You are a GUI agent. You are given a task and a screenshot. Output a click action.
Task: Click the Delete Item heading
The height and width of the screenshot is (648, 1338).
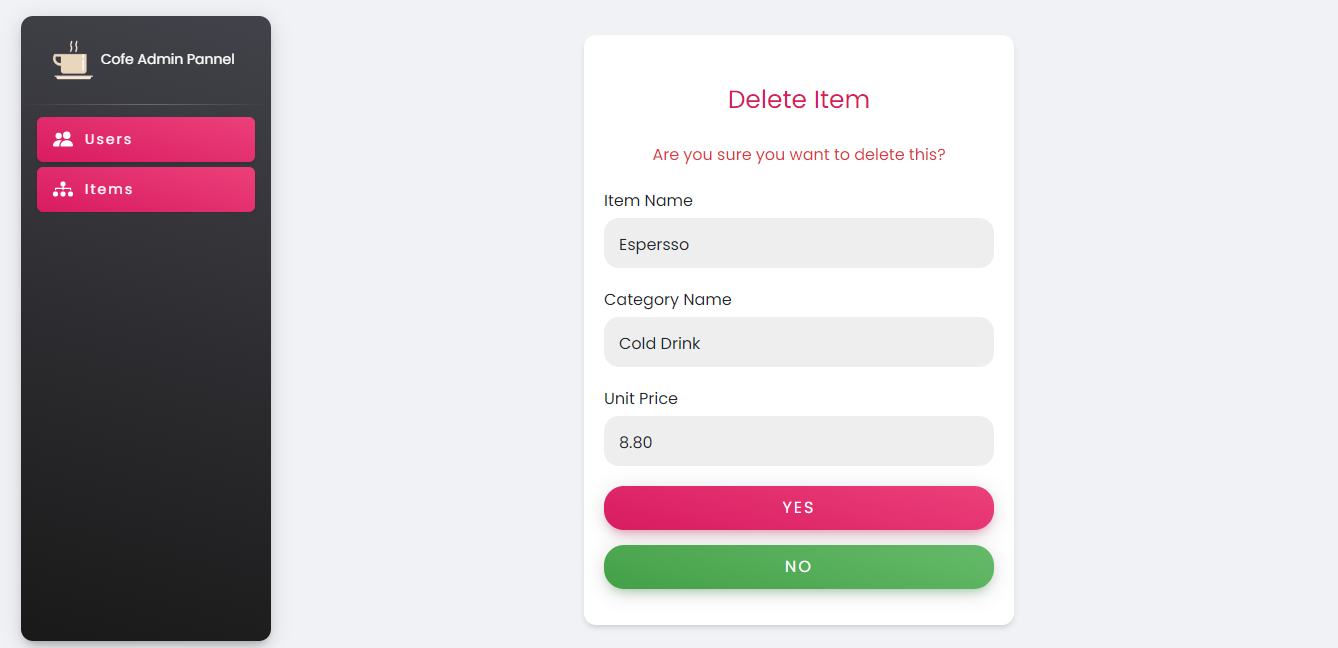[799, 99]
